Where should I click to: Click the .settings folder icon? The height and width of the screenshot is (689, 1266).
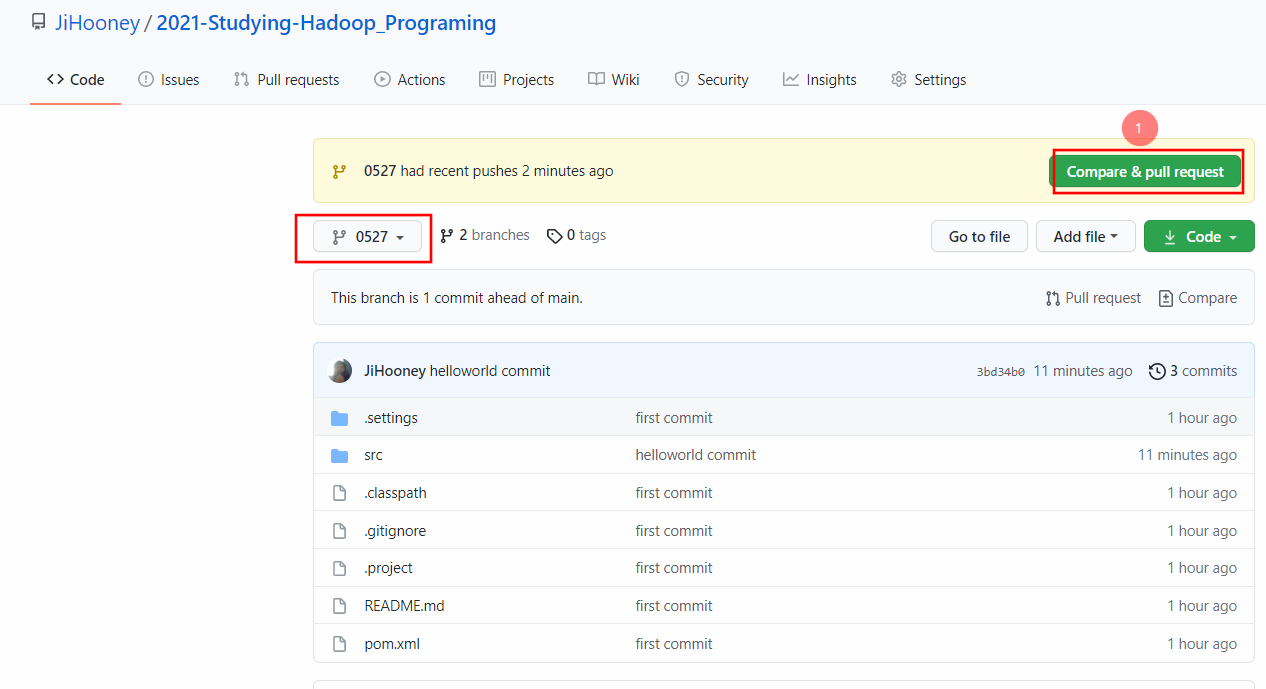[x=339, y=418]
